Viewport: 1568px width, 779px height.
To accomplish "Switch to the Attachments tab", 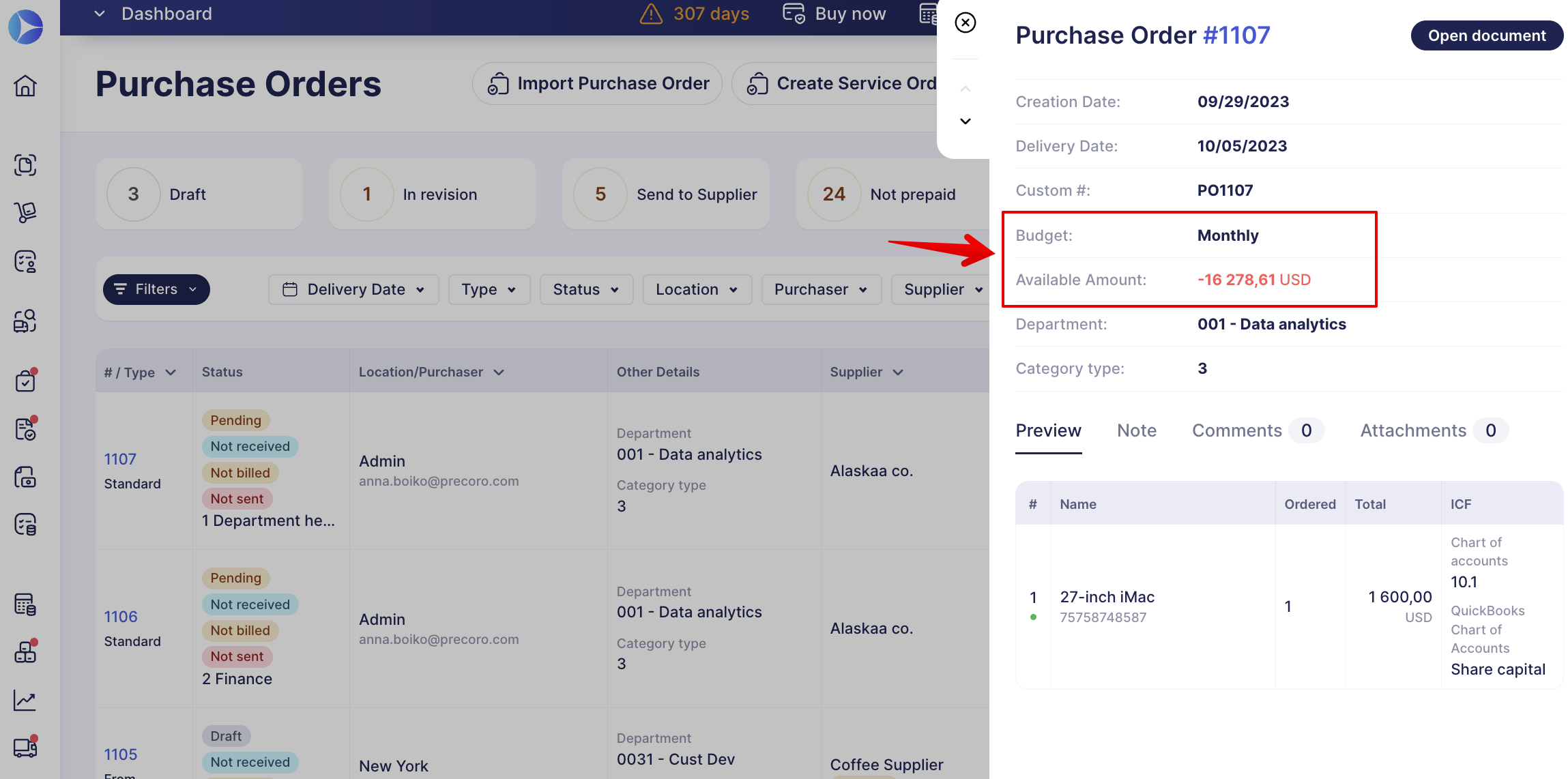I will pyautogui.click(x=1434, y=431).
